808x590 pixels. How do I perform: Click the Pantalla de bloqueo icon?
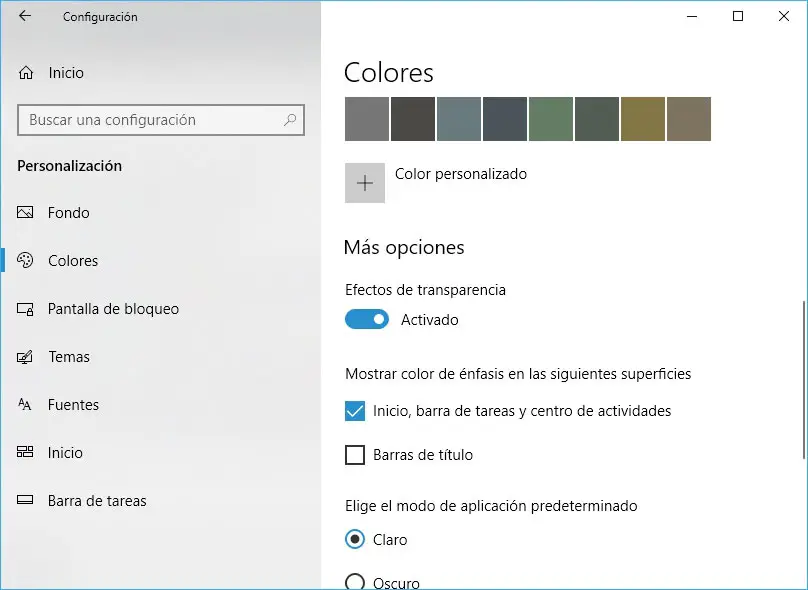26,309
